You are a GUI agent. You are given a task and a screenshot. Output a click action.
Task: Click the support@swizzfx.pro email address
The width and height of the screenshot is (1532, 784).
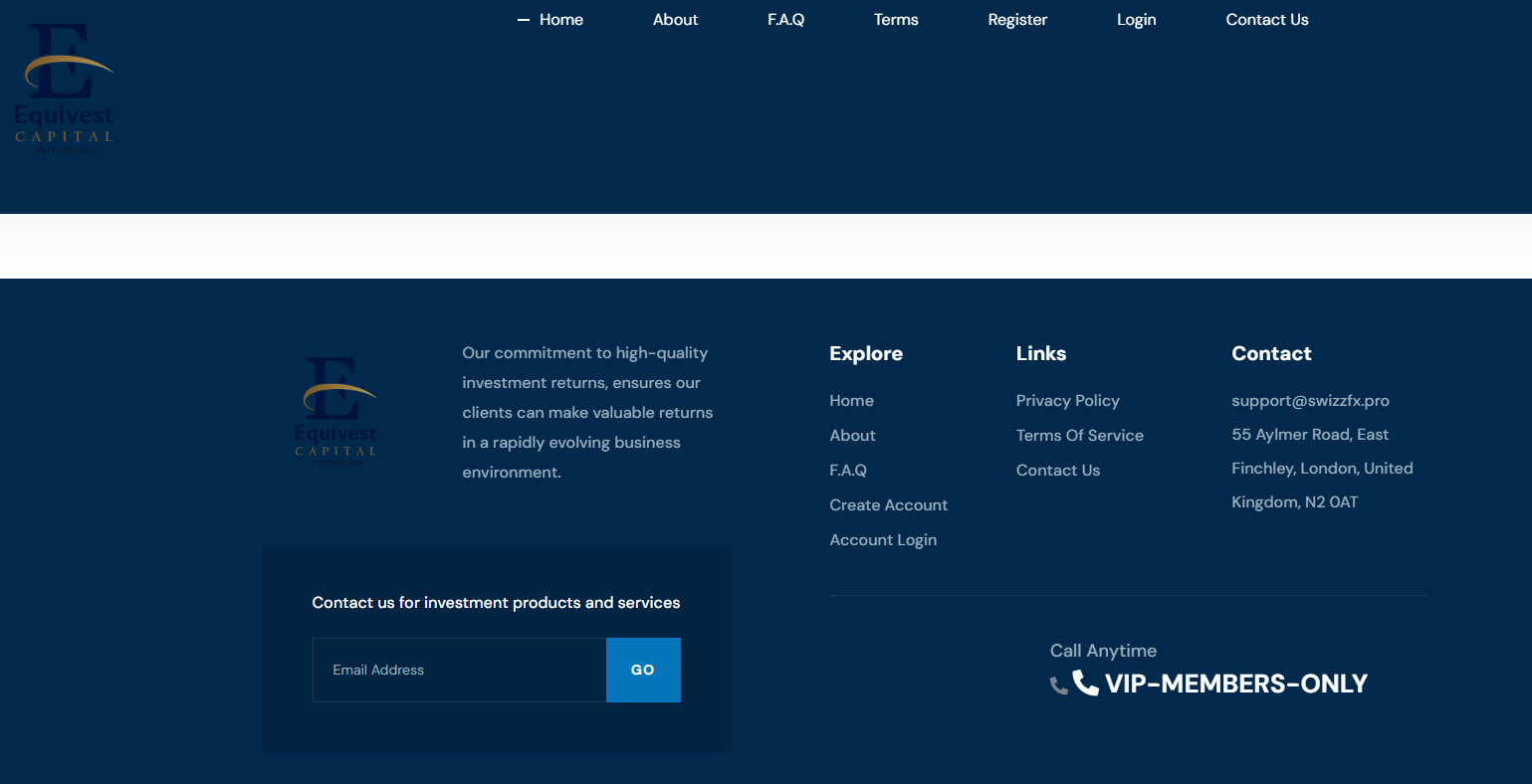1310,401
